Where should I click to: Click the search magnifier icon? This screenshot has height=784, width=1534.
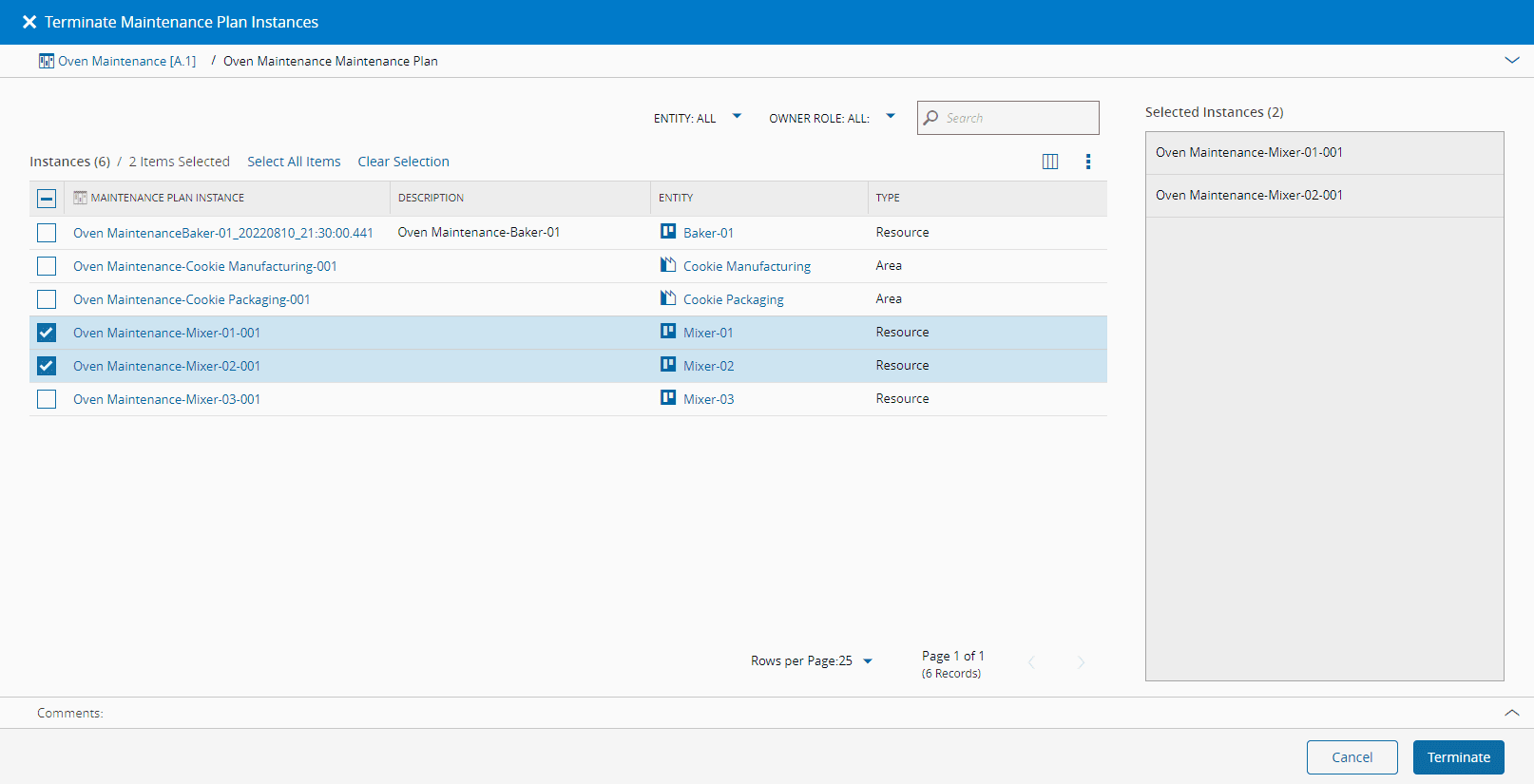[931, 118]
